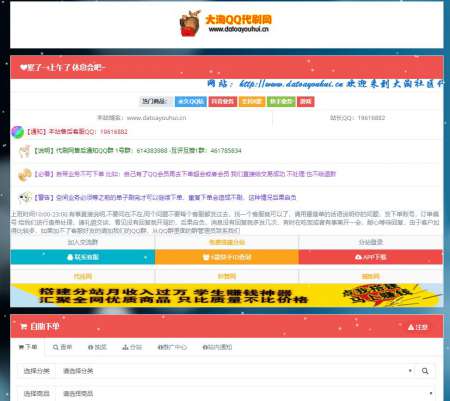450x401 pixels.
Task: Click the search magnifier button beside category dropdown
Action: point(425,371)
